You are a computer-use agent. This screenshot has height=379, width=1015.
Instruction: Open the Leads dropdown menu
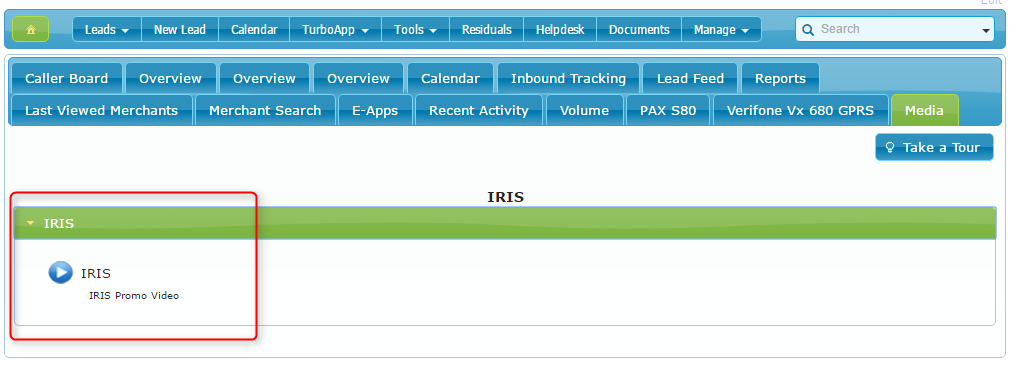coord(107,30)
